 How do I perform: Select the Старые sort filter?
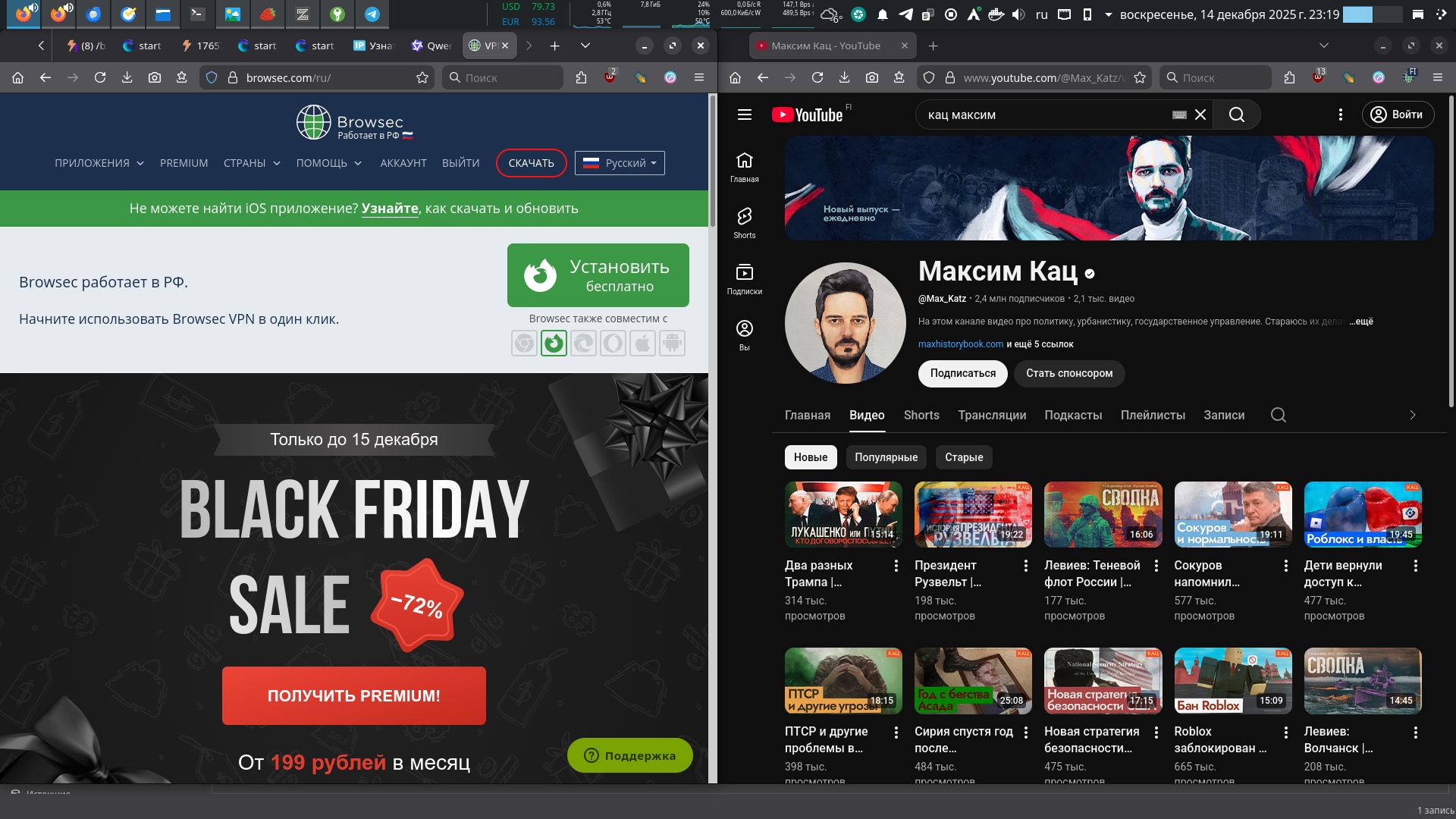point(963,457)
